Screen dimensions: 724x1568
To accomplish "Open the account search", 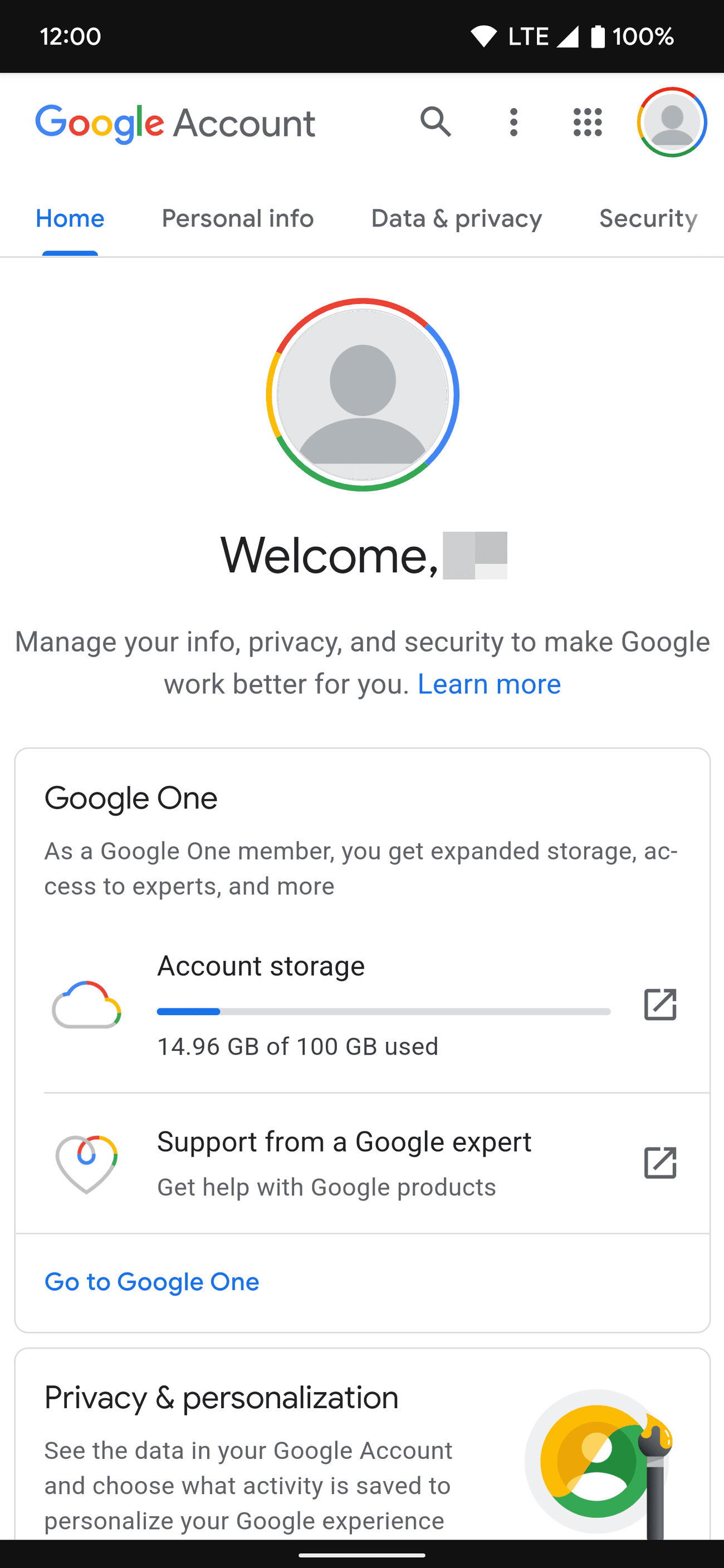I will tap(436, 122).
